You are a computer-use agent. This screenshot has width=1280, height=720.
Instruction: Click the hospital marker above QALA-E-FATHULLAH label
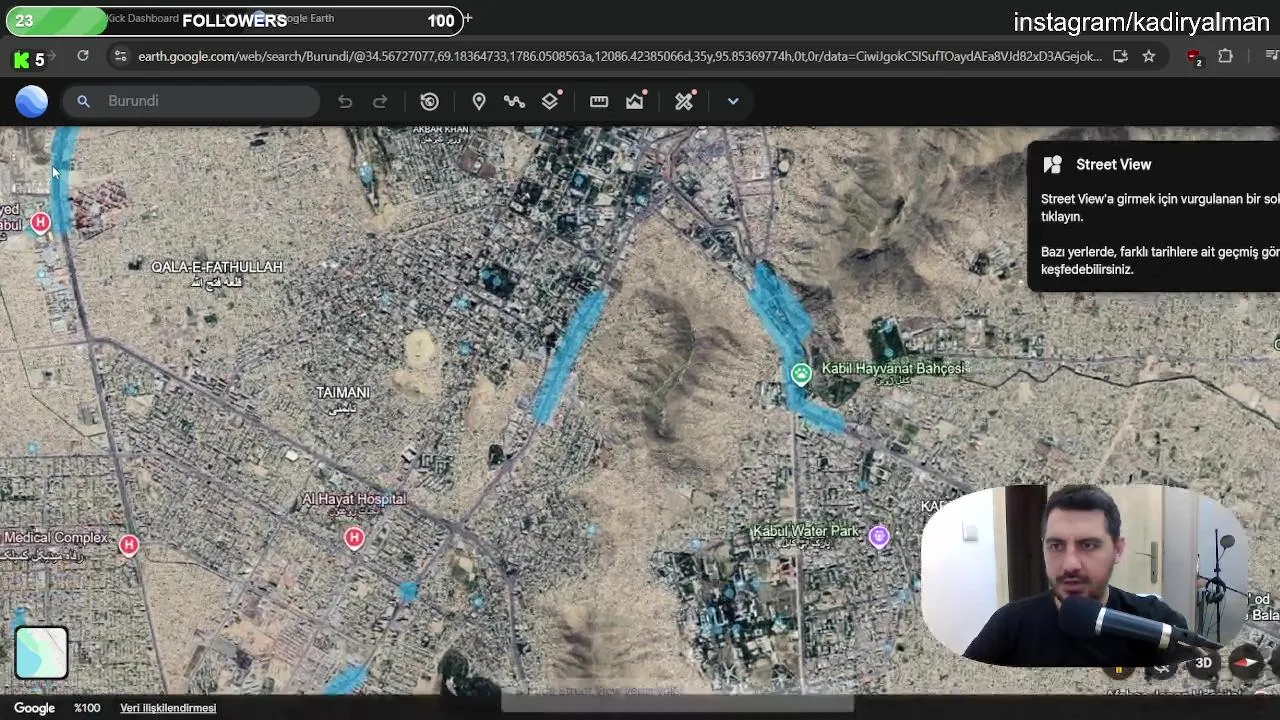click(40, 222)
